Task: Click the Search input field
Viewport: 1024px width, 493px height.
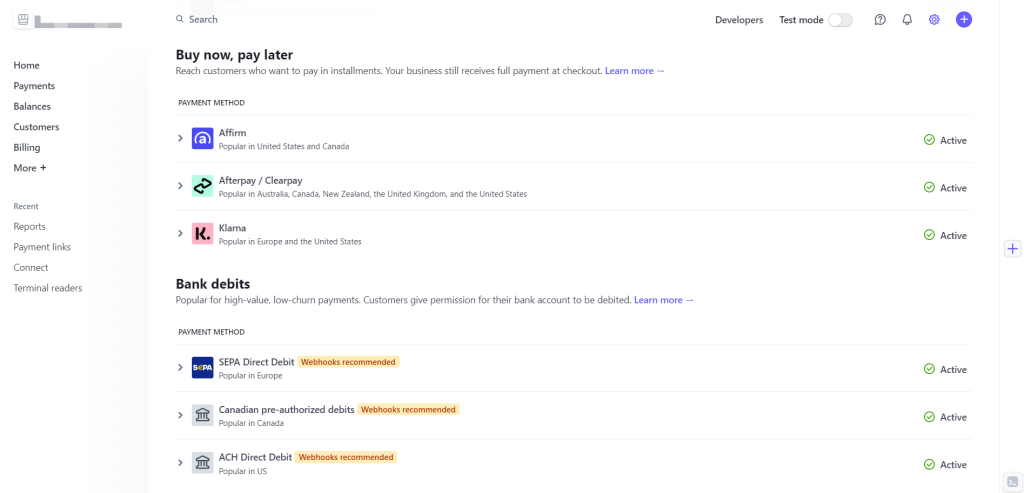Action: click(x=203, y=20)
